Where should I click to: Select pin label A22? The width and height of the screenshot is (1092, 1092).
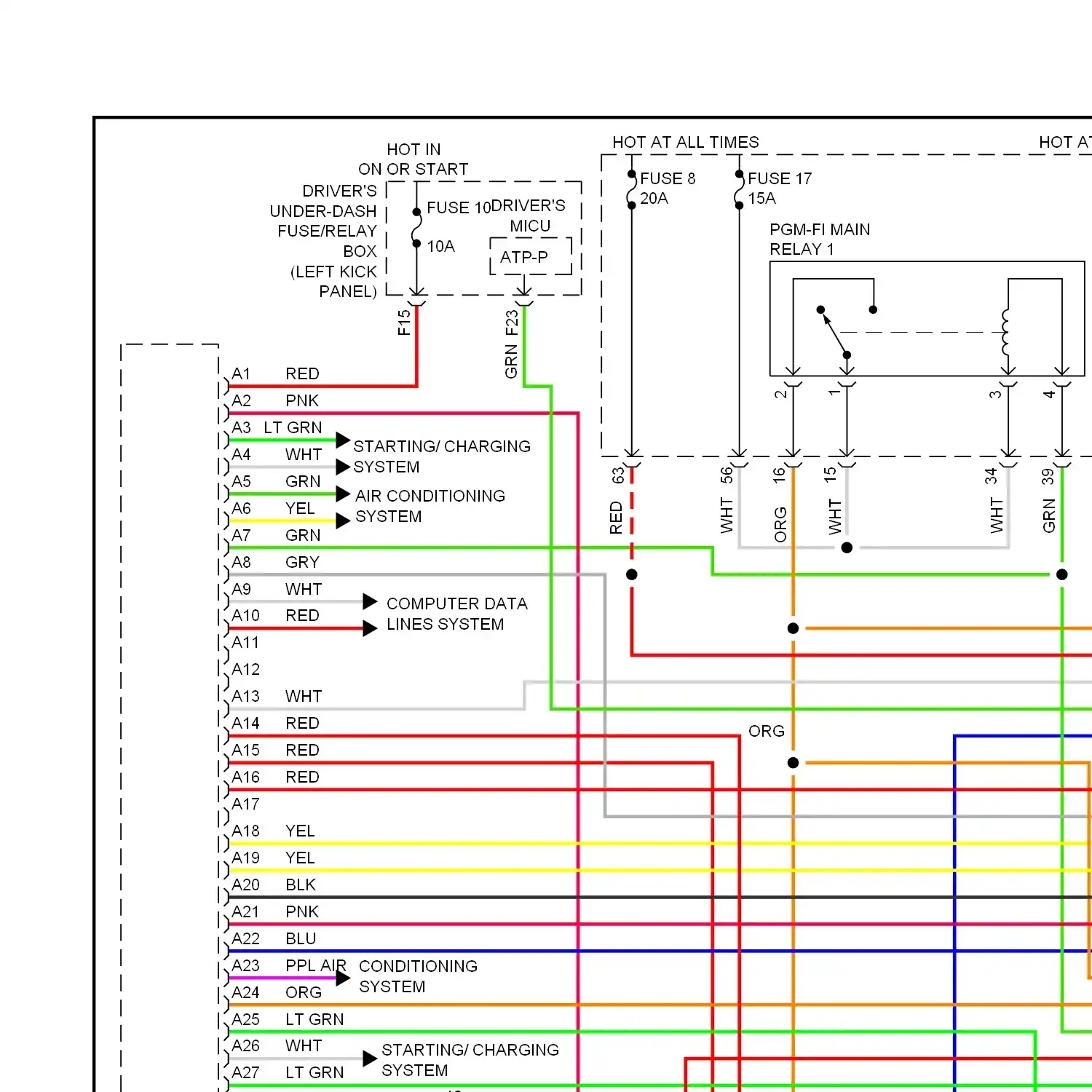tap(245, 938)
